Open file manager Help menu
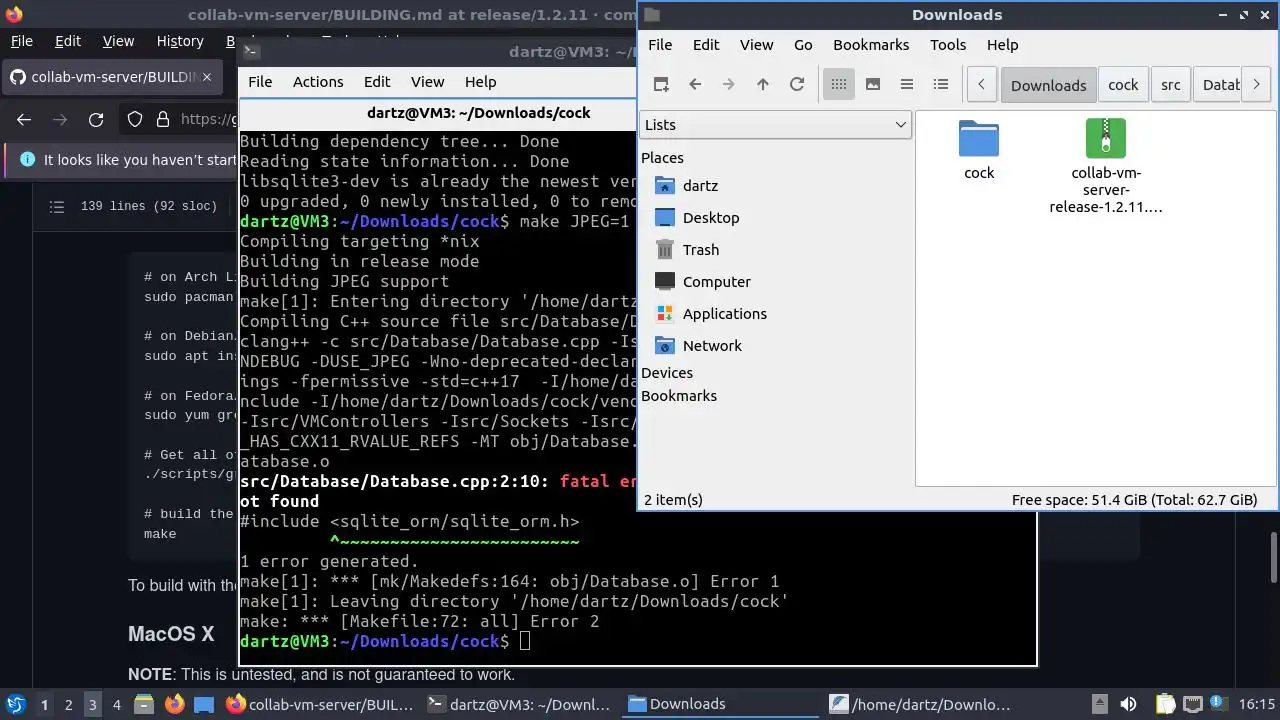The image size is (1280, 720). (1002, 45)
